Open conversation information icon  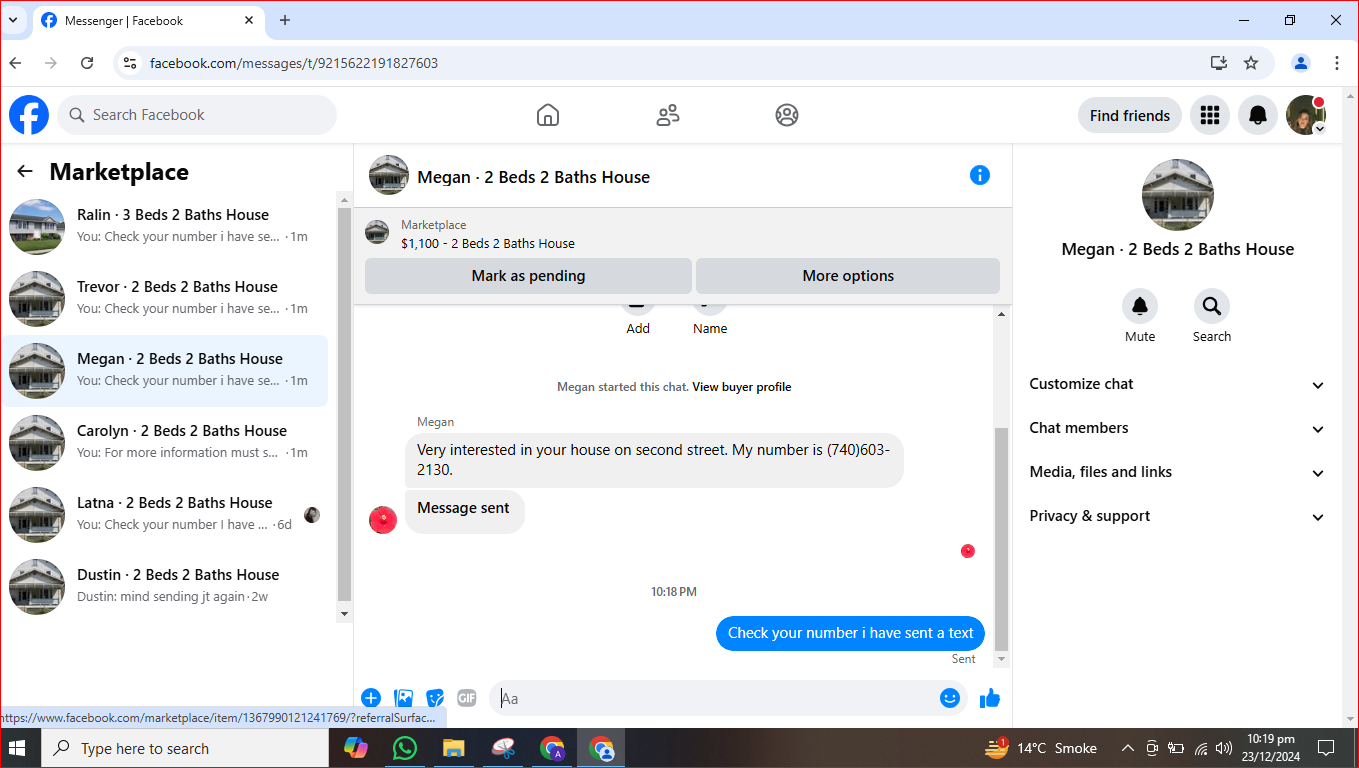click(980, 175)
